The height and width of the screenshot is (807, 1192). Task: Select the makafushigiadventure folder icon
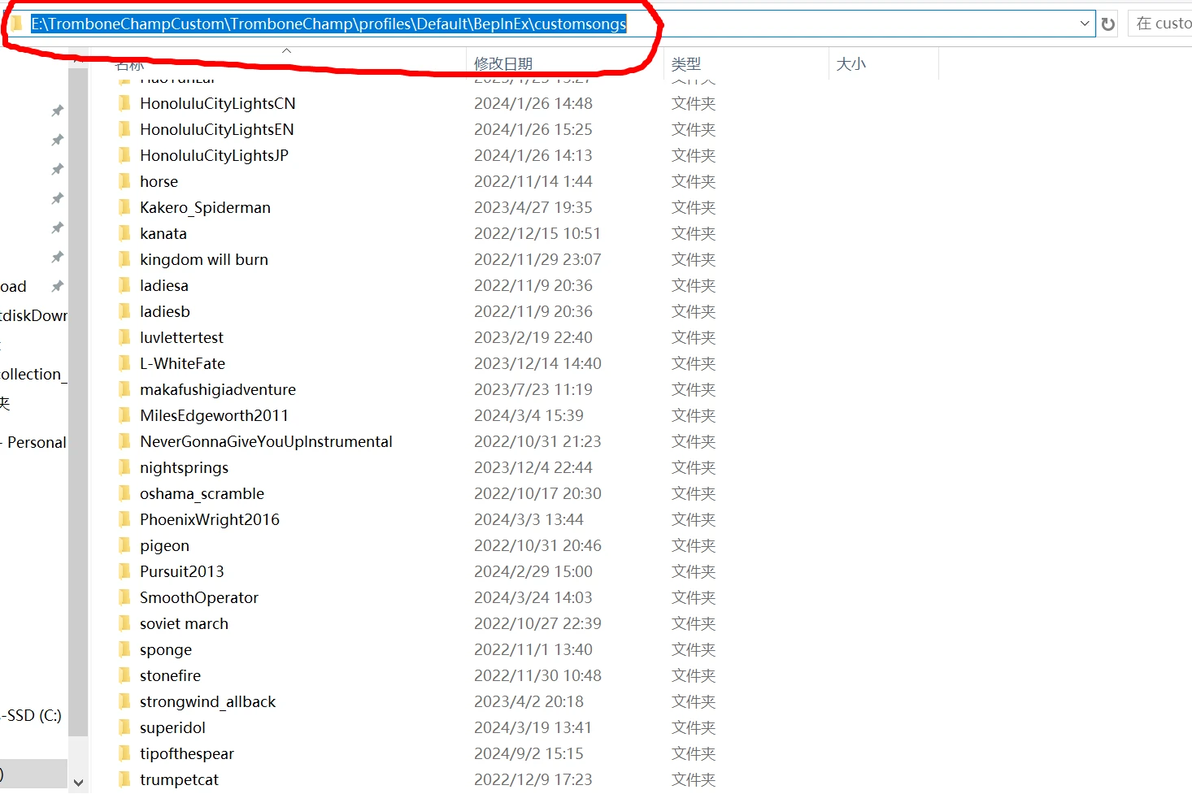(125, 390)
